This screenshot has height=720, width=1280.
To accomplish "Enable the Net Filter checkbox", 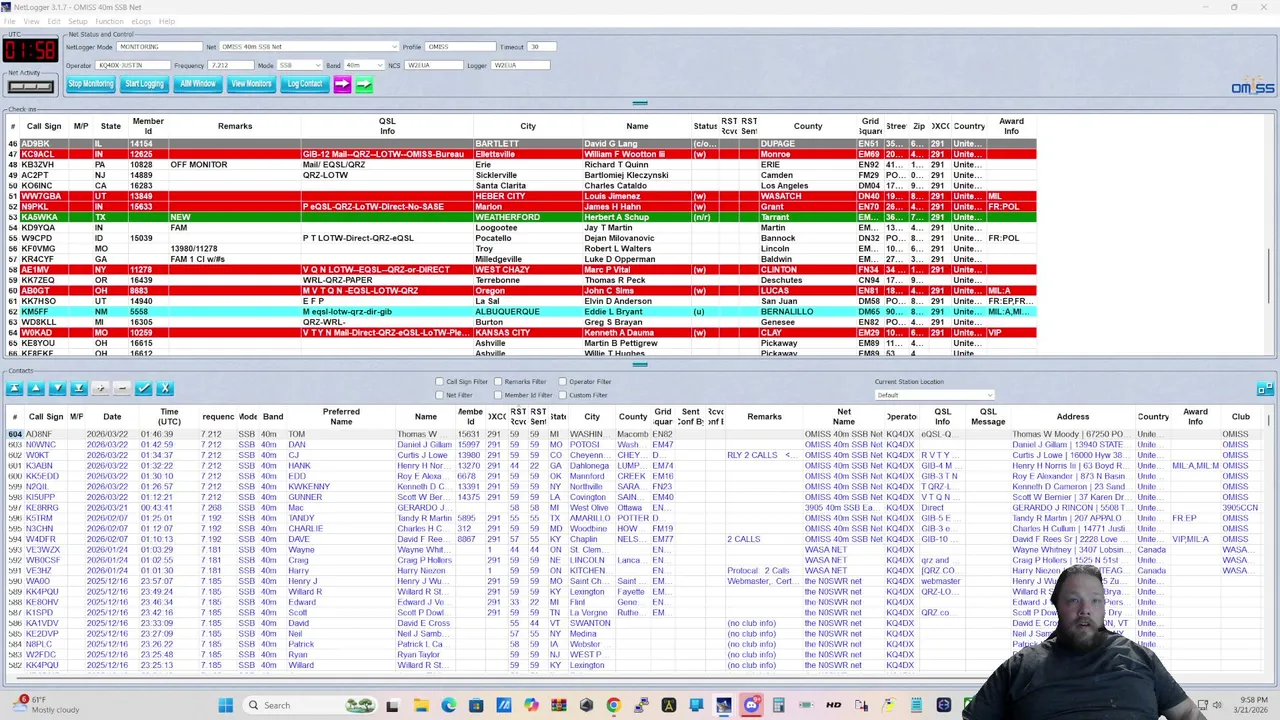I will pos(439,395).
